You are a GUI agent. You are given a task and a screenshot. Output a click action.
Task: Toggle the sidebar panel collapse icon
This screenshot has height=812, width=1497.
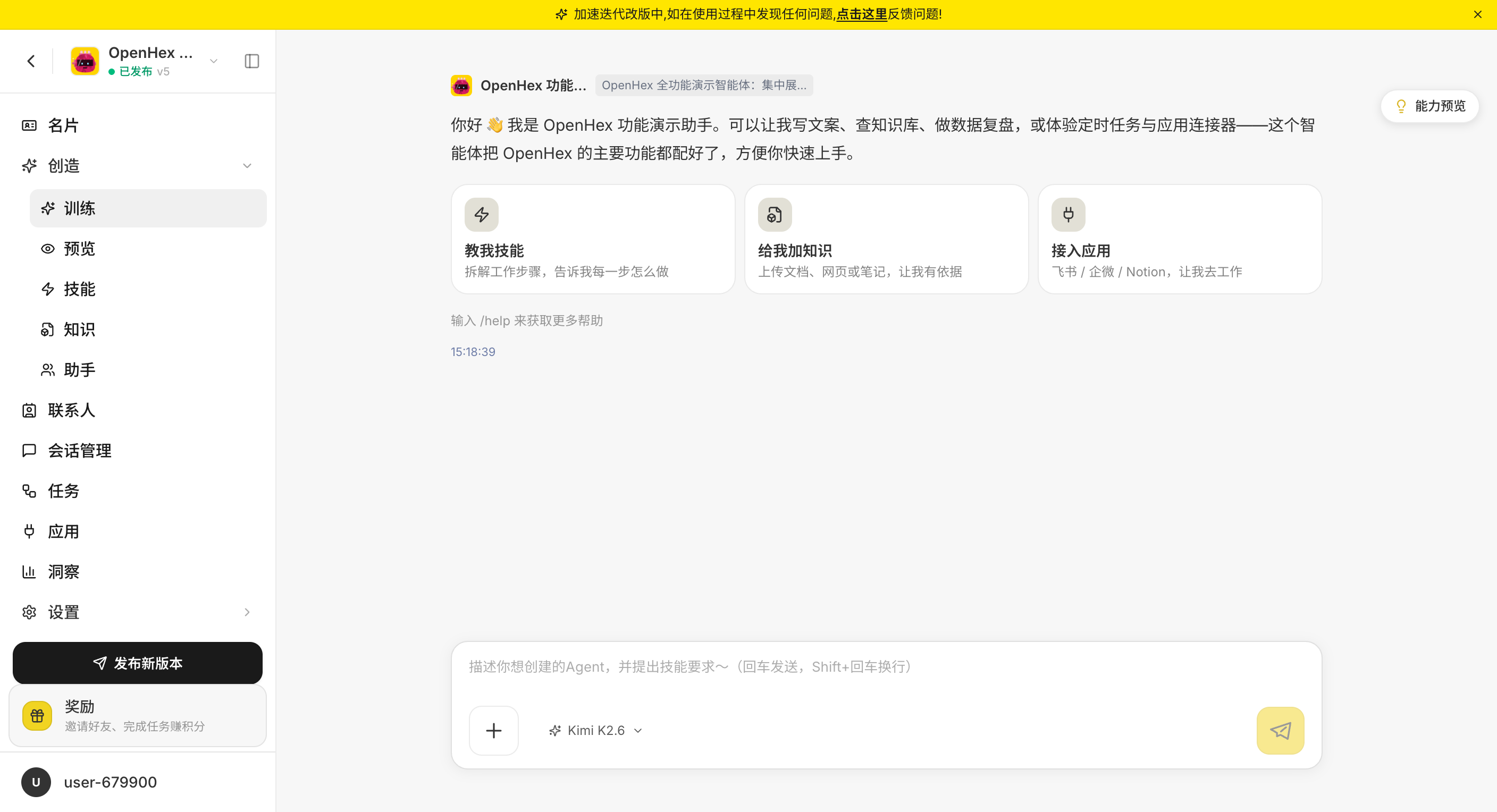(x=251, y=61)
